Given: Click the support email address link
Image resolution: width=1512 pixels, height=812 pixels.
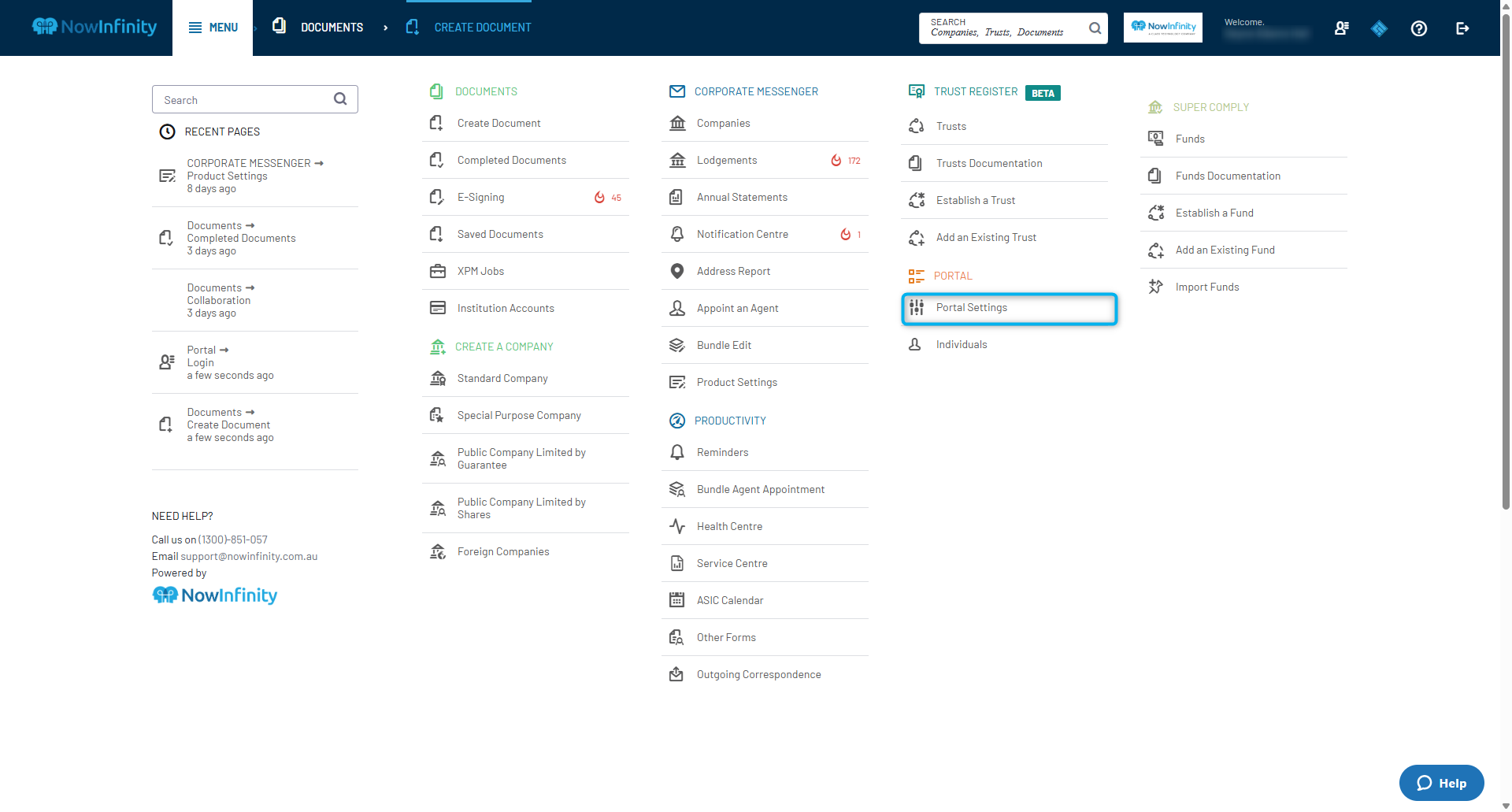Looking at the screenshot, I should (249, 556).
